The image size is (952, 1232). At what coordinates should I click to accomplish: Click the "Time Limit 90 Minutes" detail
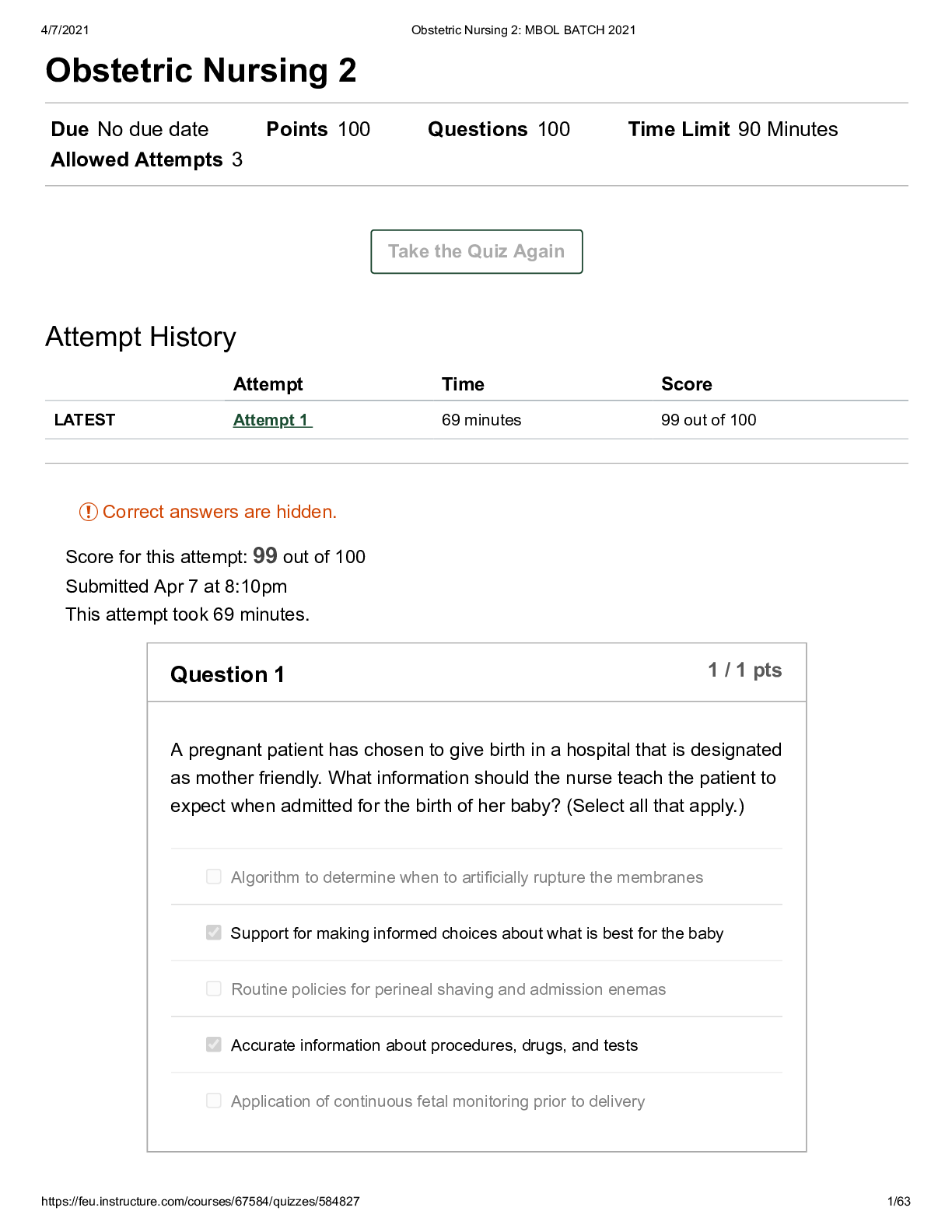(x=733, y=129)
